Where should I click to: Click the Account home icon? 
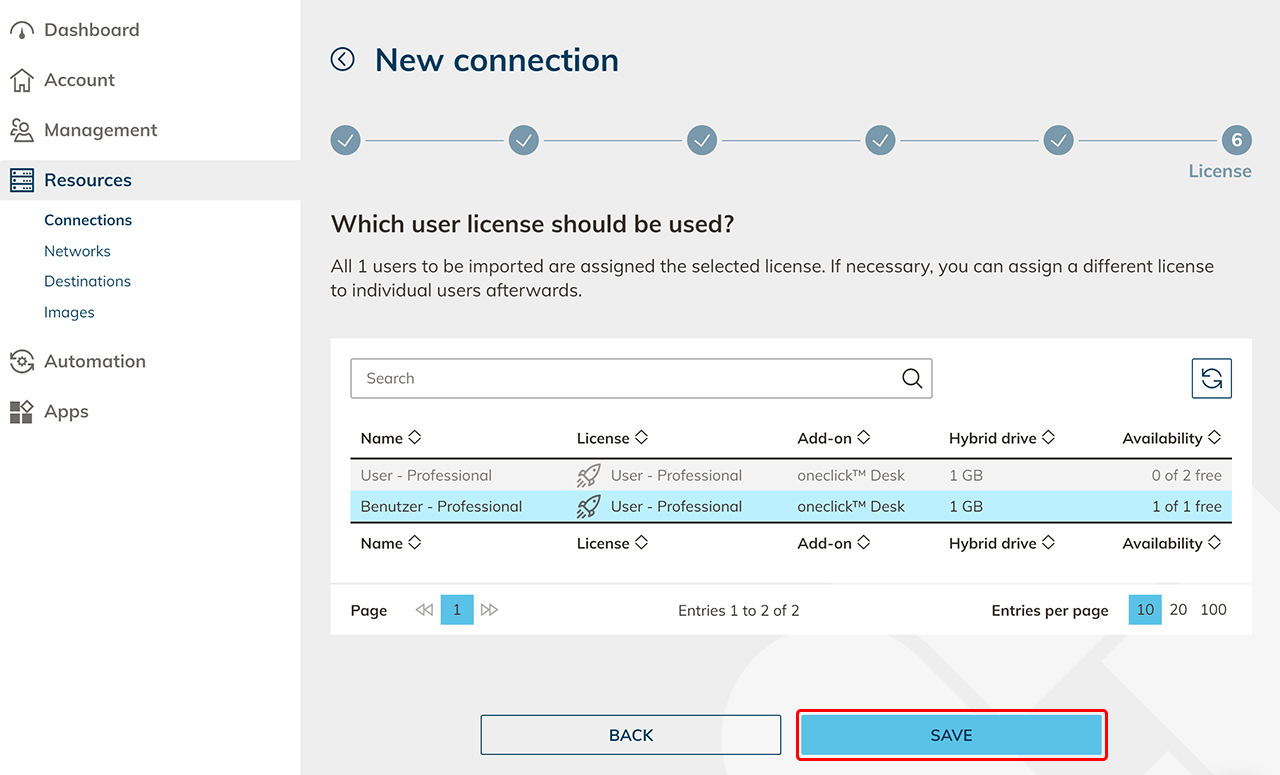(21, 80)
